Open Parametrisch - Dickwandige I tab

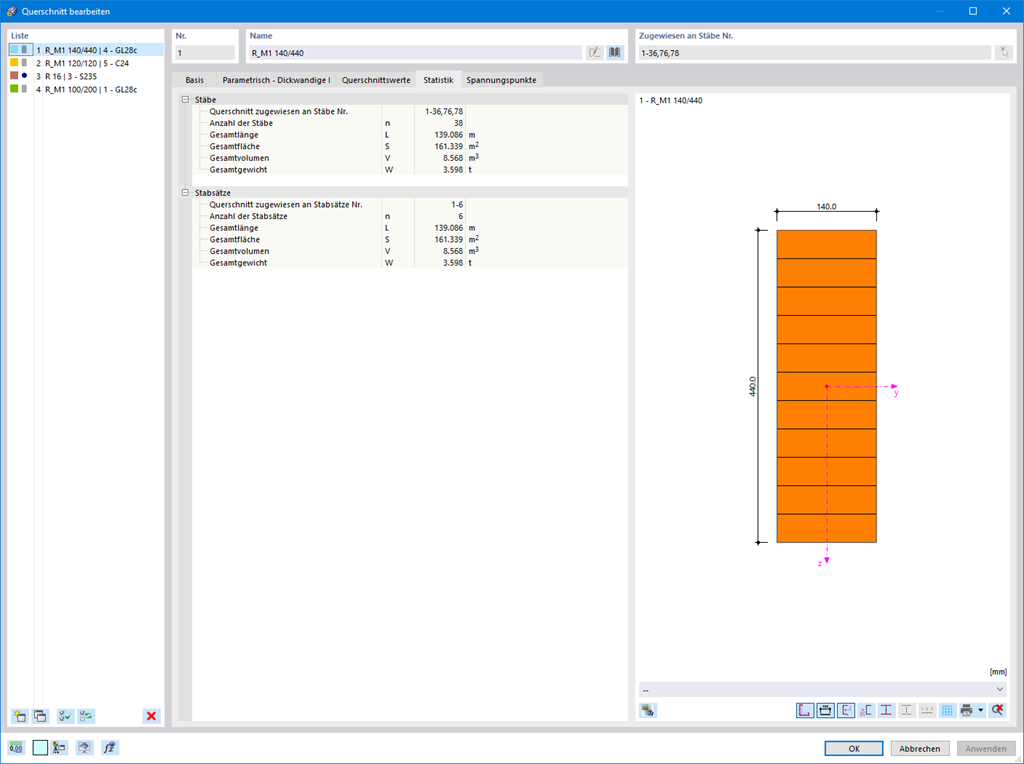pyautogui.click(x=276, y=80)
